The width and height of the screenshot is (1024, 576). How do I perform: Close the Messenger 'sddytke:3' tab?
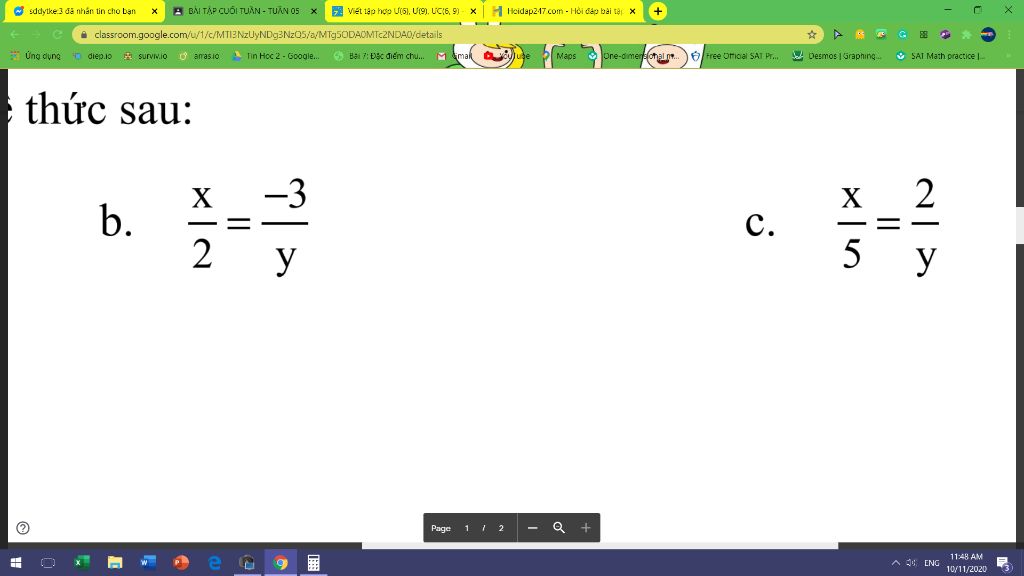[155, 11]
